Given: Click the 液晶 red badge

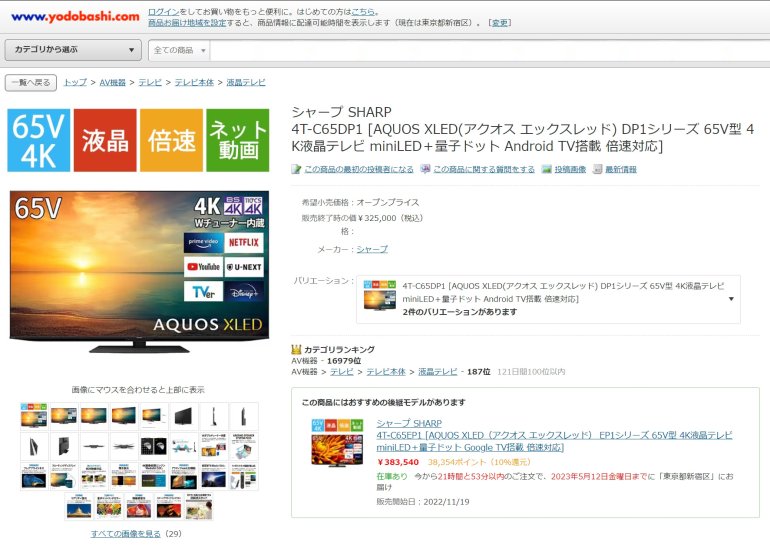Looking at the screenshot, I should pos(105,140).
